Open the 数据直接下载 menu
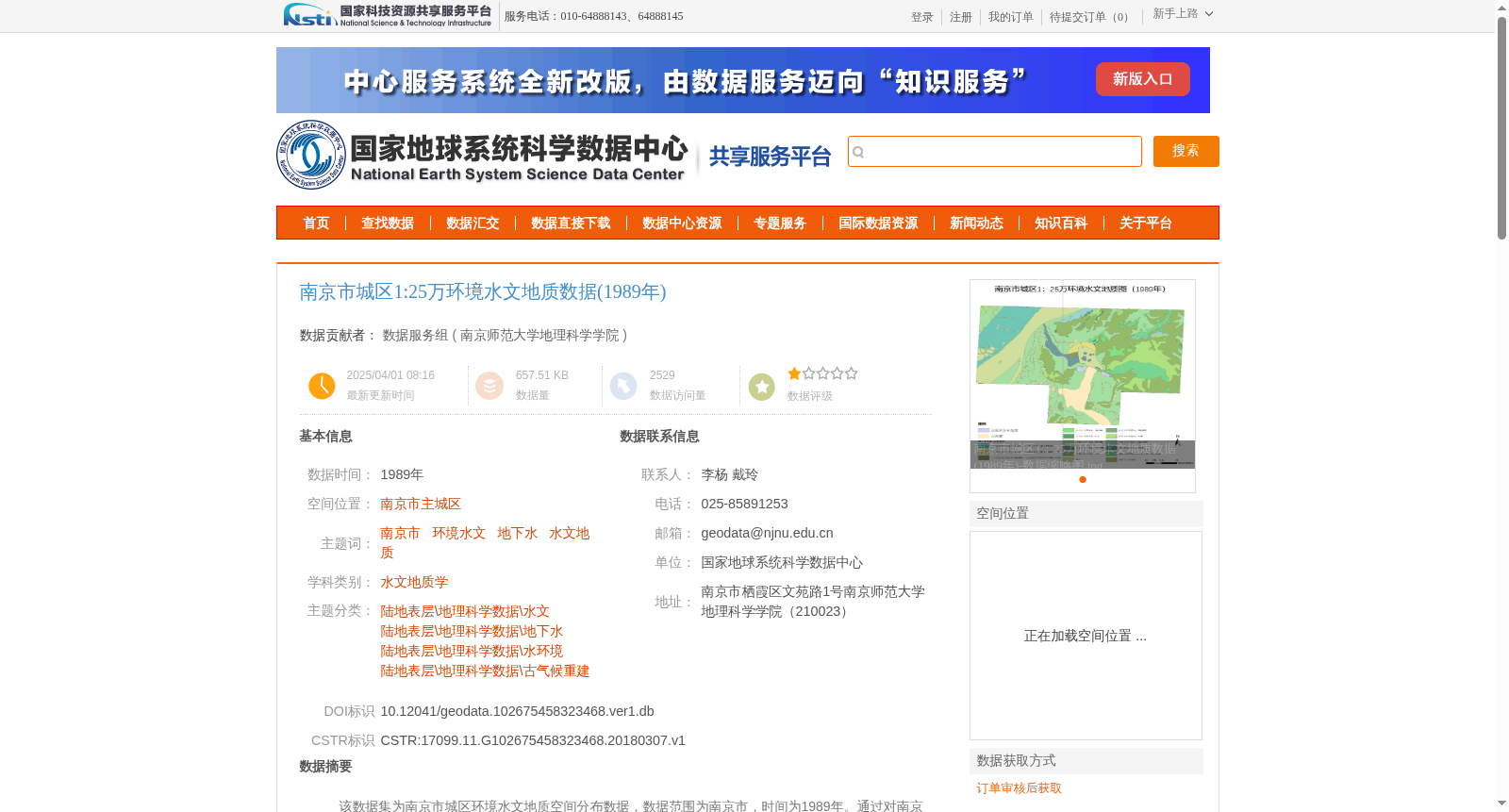 (x=571, y=224)
